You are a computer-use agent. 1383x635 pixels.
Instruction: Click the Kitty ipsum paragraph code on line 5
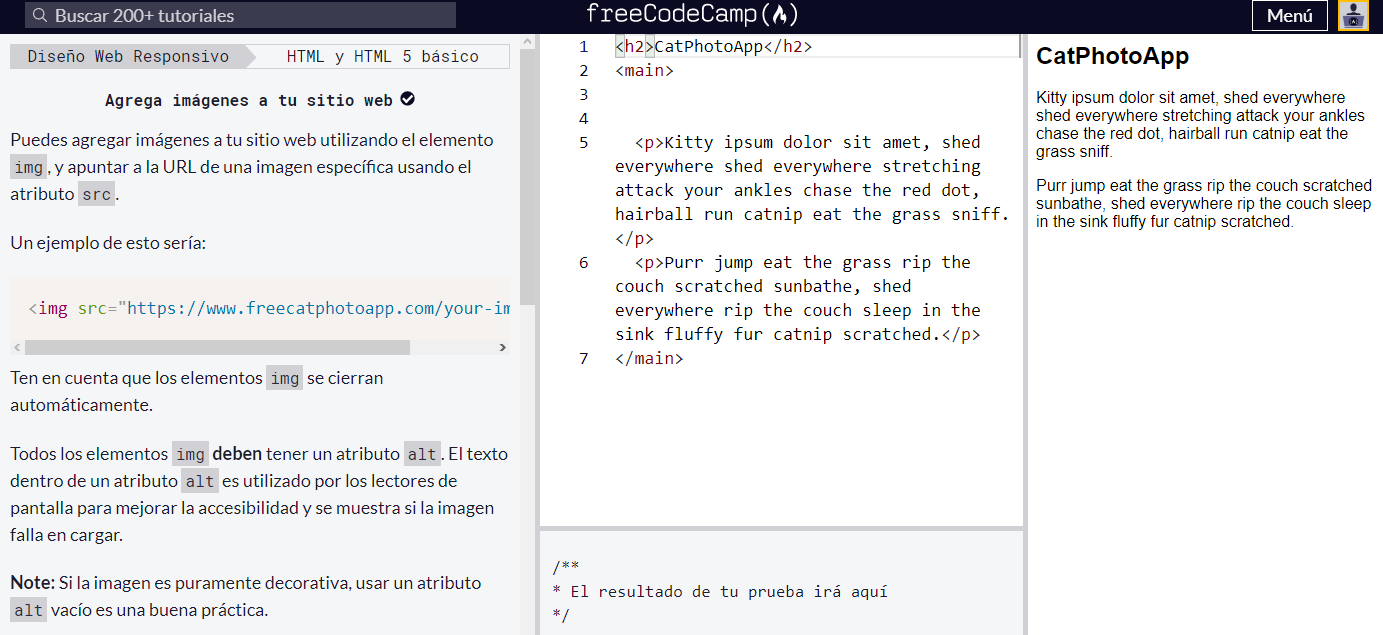[811, 190]
